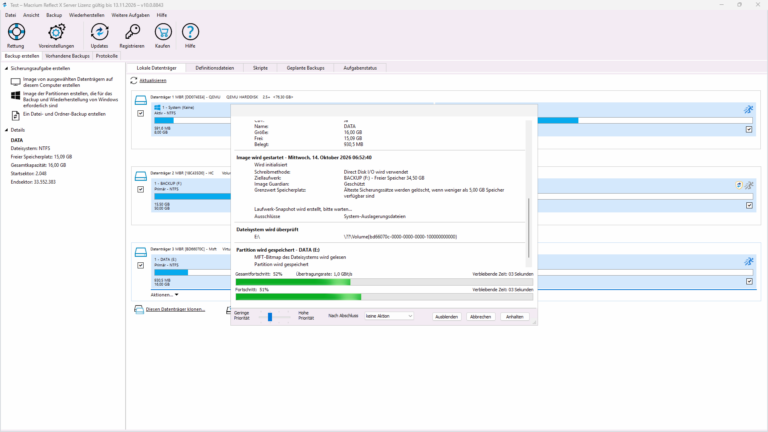Screen dimensions: 768x432
Task: Open the Weitere Aufgaben menu
Action: click(x=130, y=15)
